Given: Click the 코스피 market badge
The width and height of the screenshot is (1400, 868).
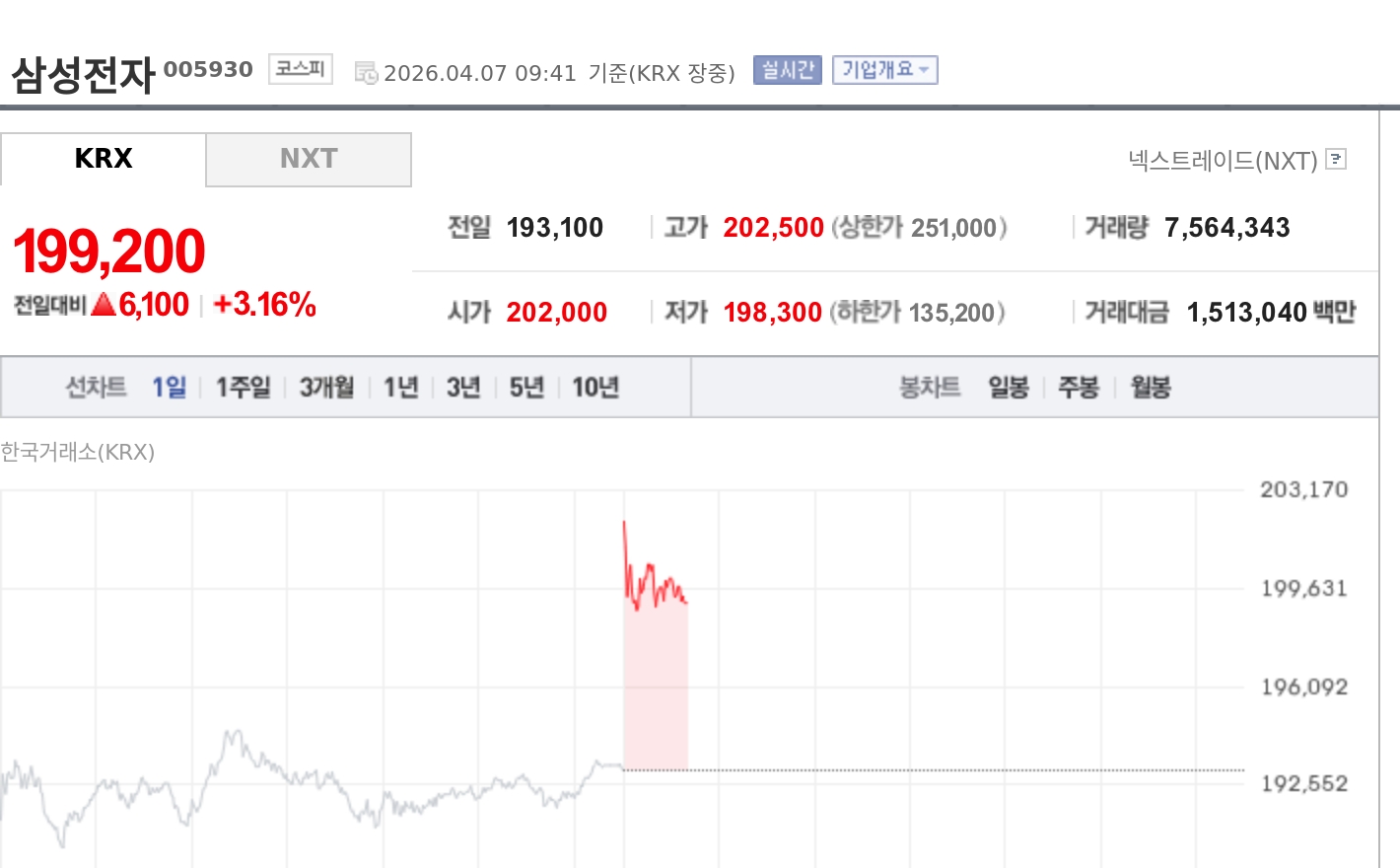Looking at the screenshot, I should point(300,69).
